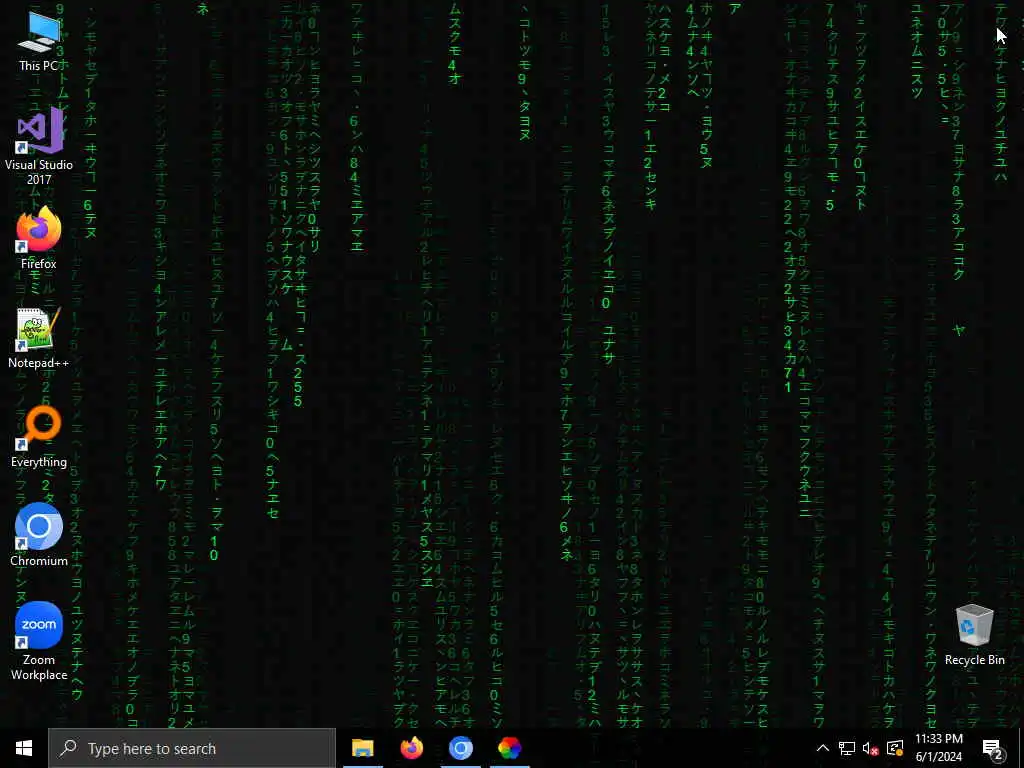Open the Action Center notifications
Image resolution: width=1024 pixels, height=768 pixels.
993,748
